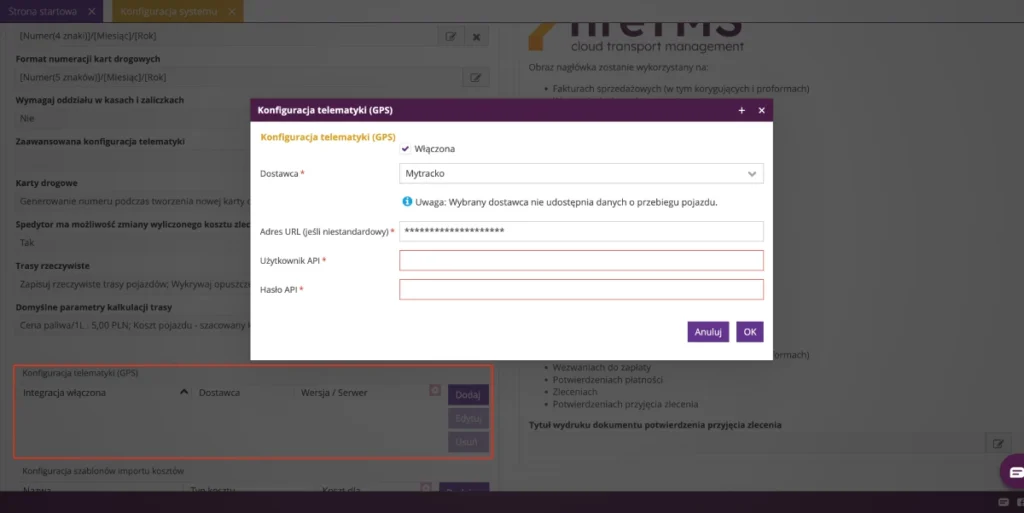The image size is (1024, 513).
Task: Click the Trasy rzeczywiste value field
Action: [133, 284]
